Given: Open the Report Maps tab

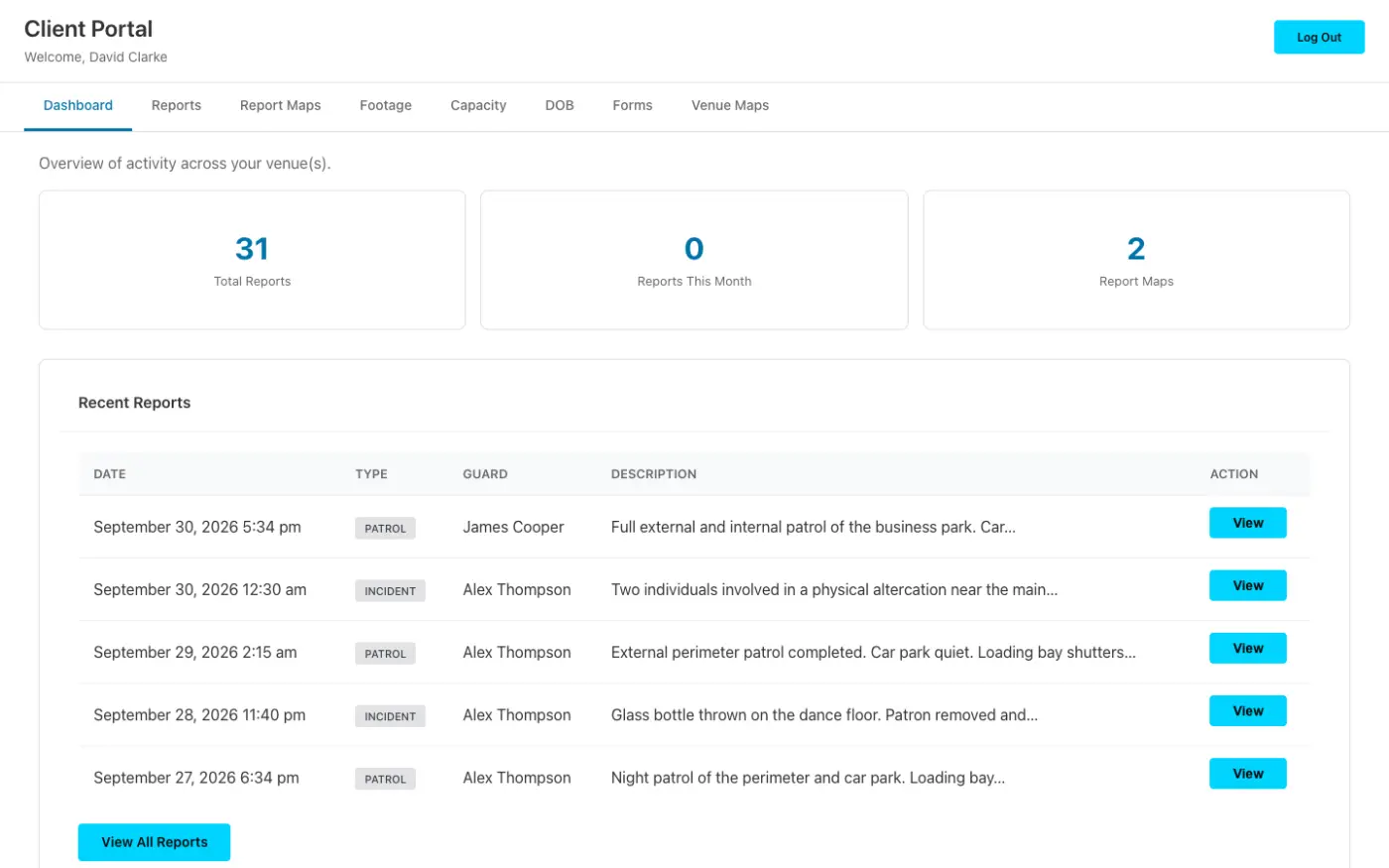Looking at the screenshot, I should pos(281,105).
